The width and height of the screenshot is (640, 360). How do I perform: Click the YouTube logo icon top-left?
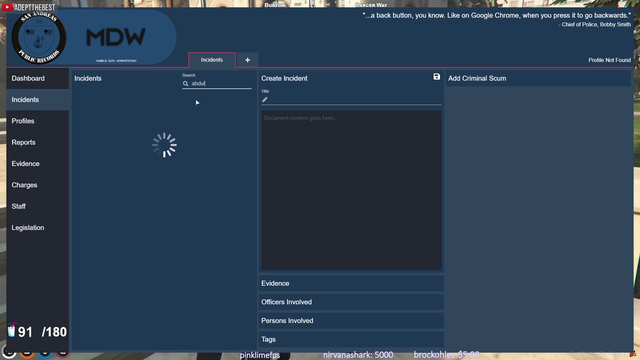[x=7, y=7]
